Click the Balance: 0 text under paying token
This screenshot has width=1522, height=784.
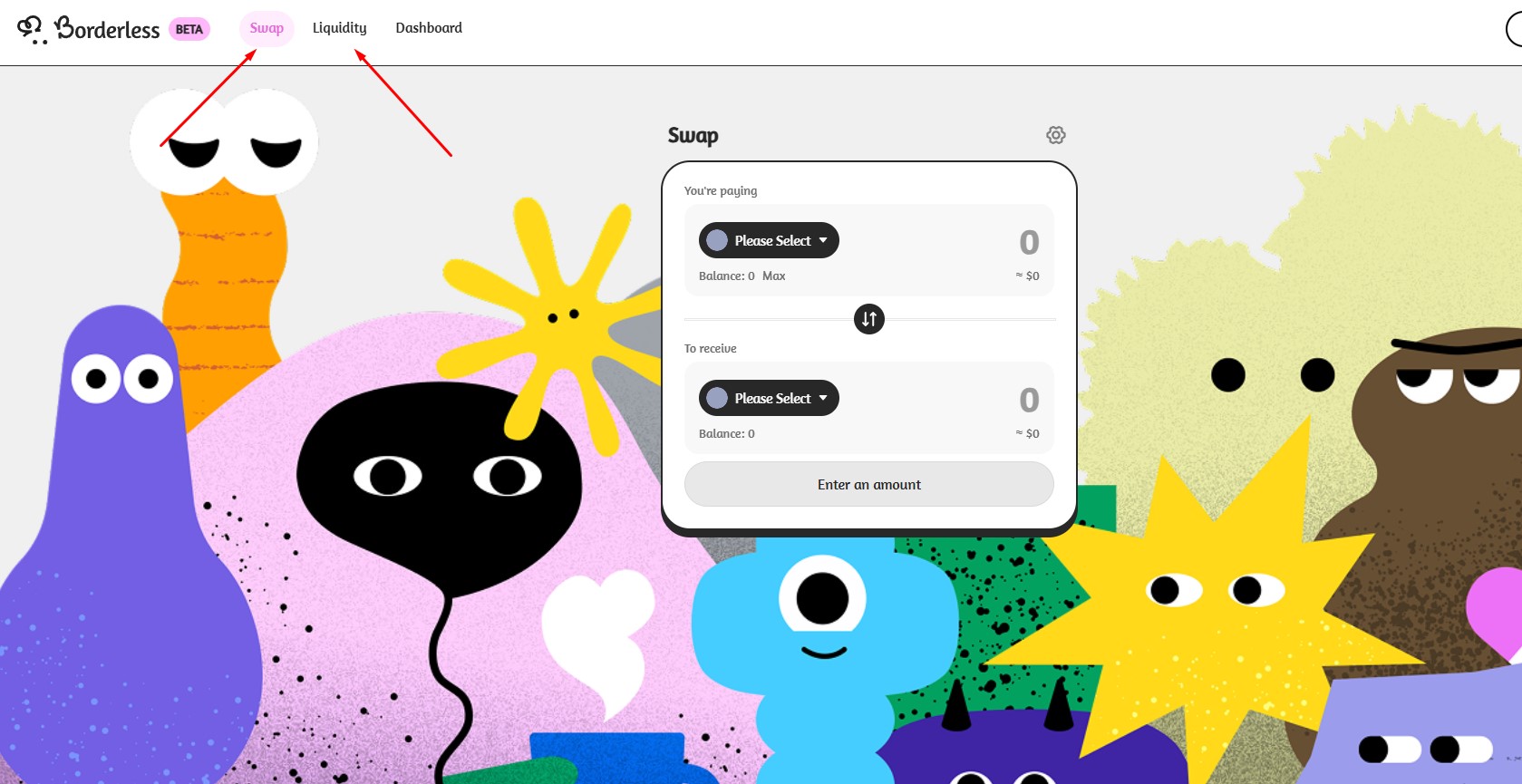pyautogui.click(x=726, y=276)
